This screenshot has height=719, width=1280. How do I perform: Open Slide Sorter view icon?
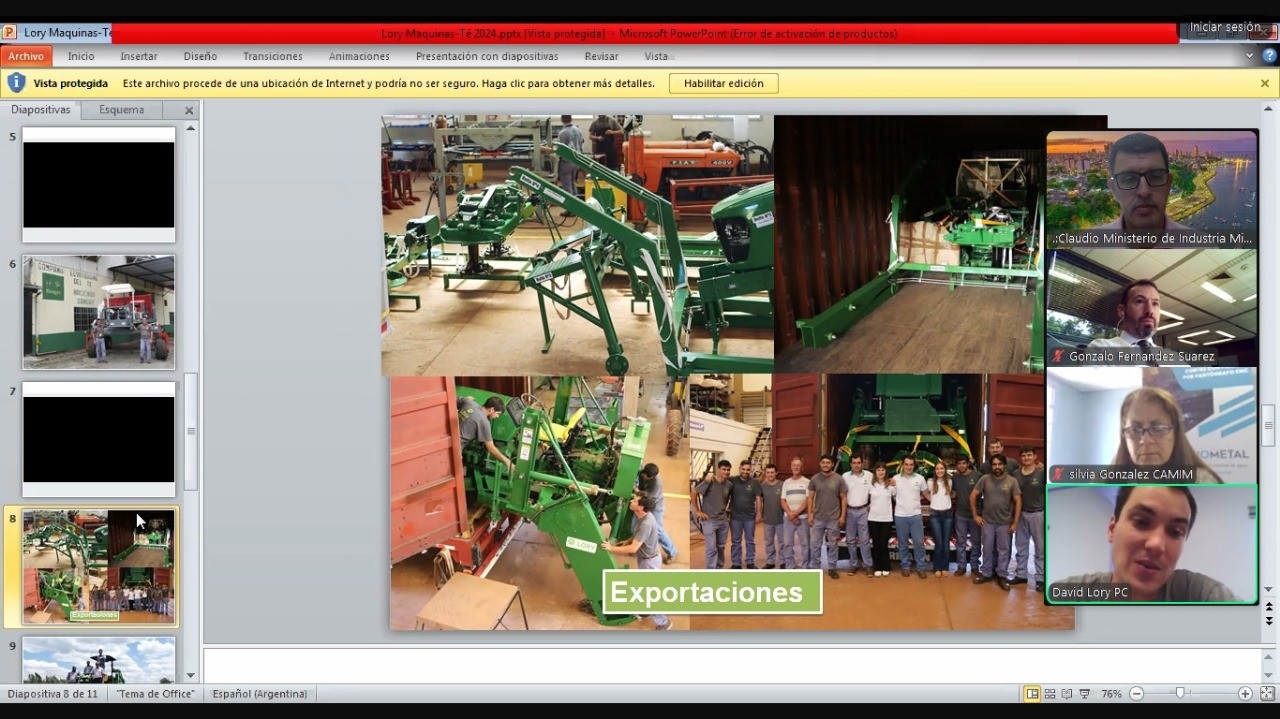click(1050, 694)
